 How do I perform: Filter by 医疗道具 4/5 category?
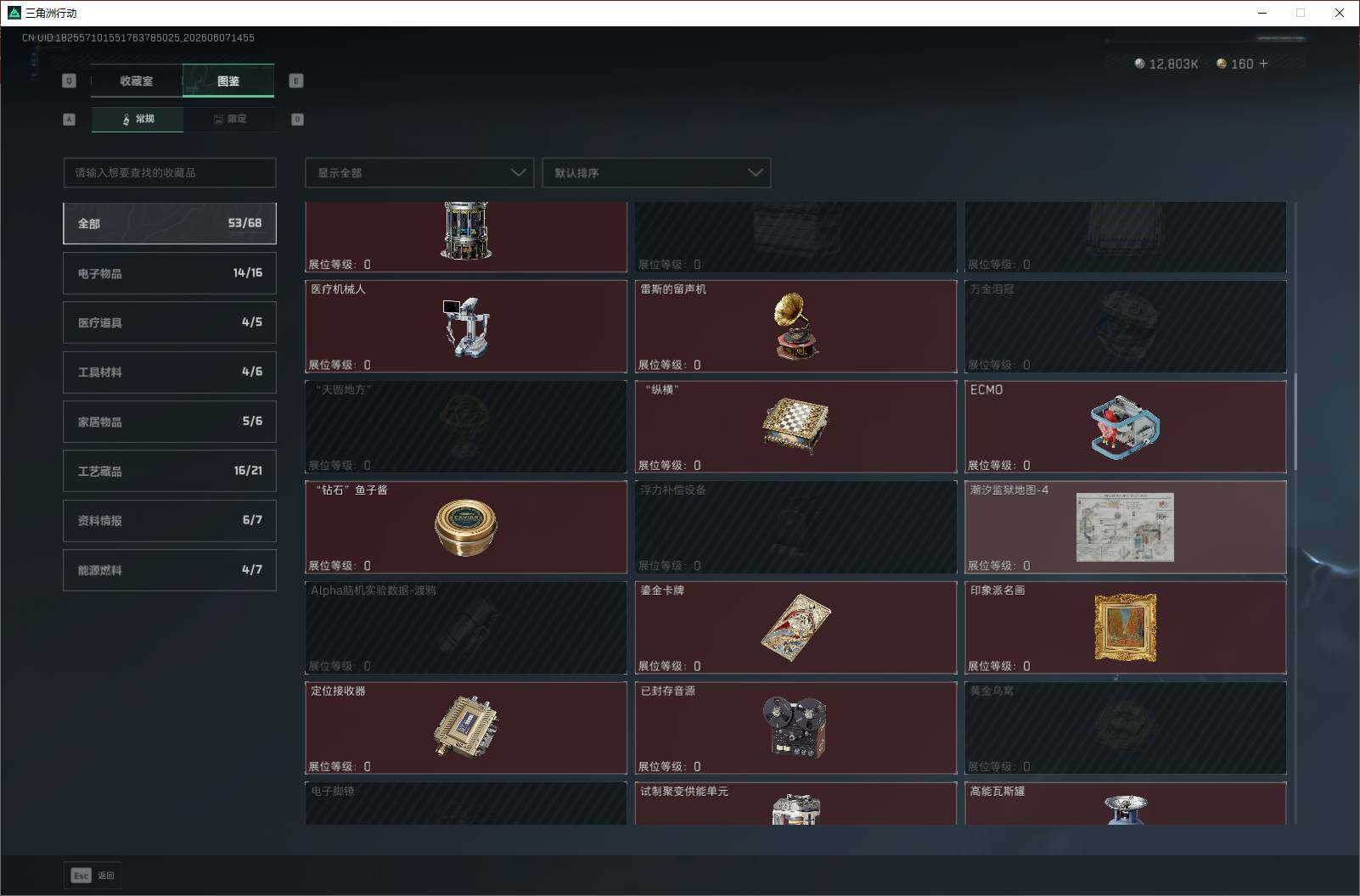[170, 322]
